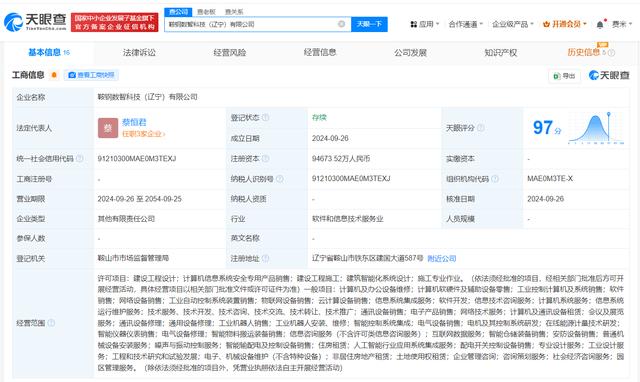Screen dimensions: 640x382
Task: Clear the search box with the X icon
Action: (342, 24)
